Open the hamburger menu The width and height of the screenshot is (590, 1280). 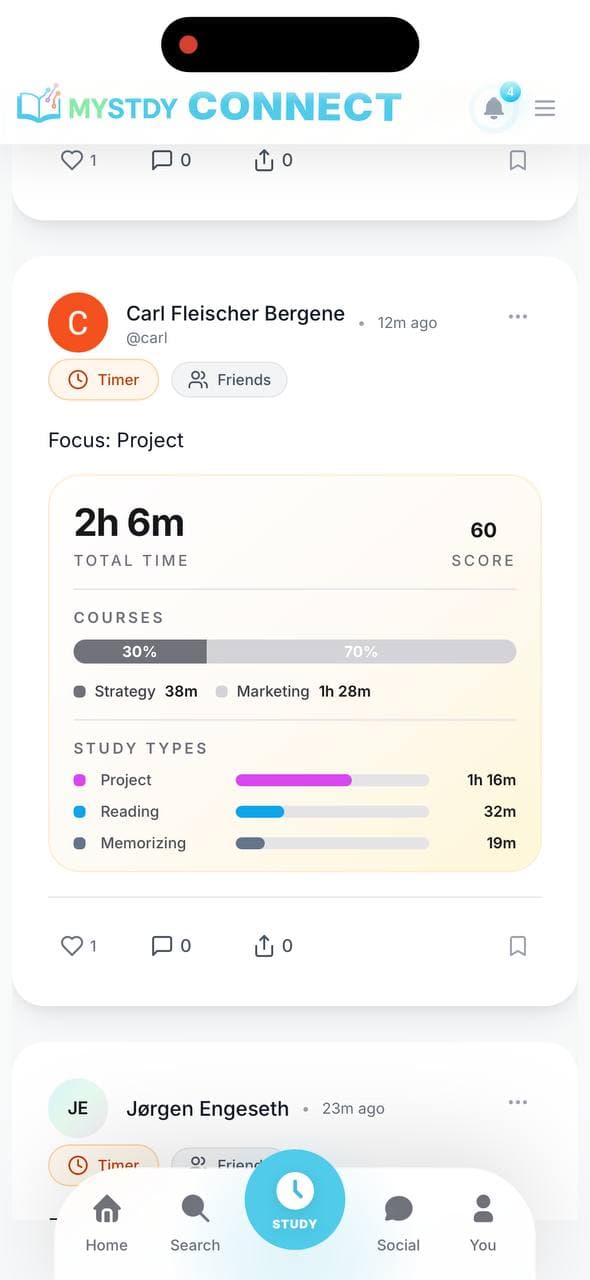(x=545, y=108)
